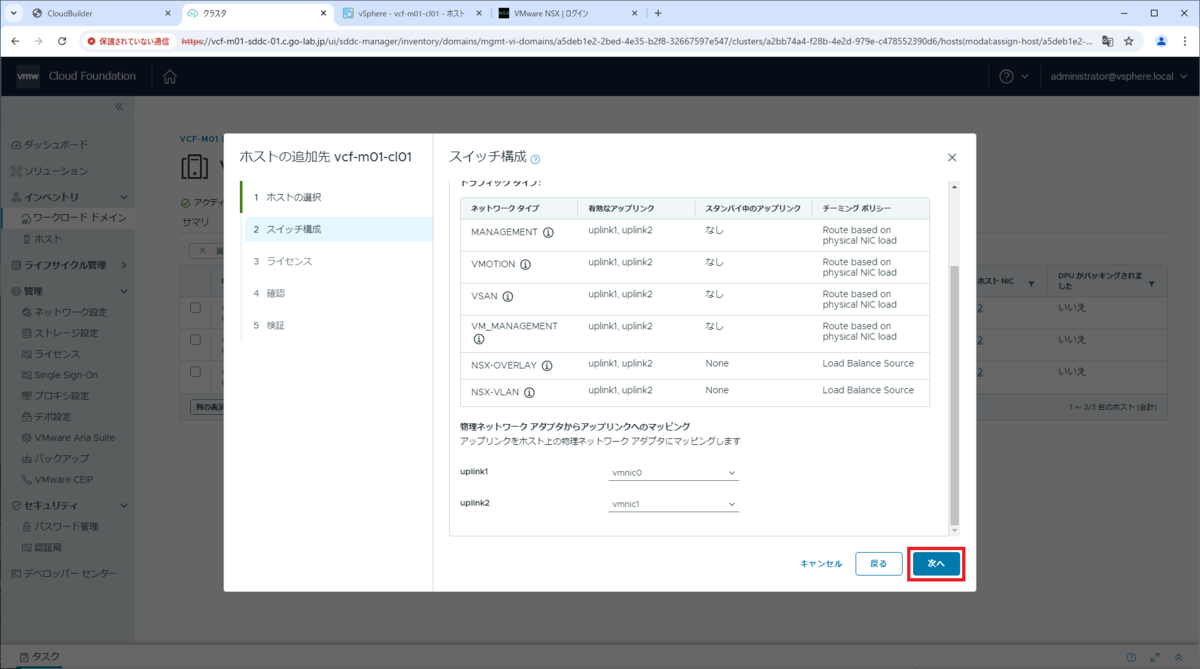Expand the ライフサイクル管理 section

pos(124,265)
